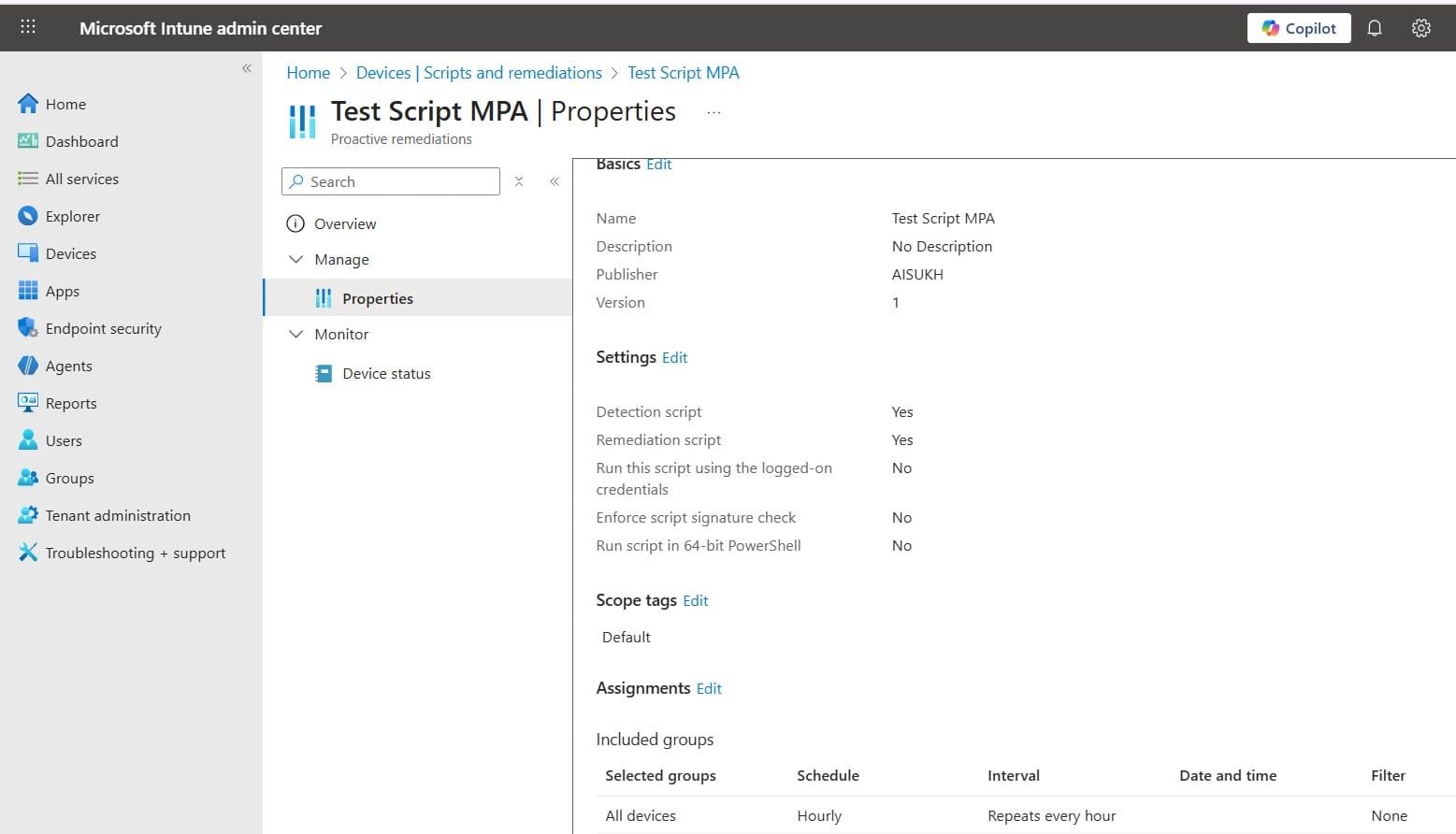The height and width of the screenshot is (834, 1456).
Task: Click the Microsoft Intune admin center title
Action: pos(200,28)
